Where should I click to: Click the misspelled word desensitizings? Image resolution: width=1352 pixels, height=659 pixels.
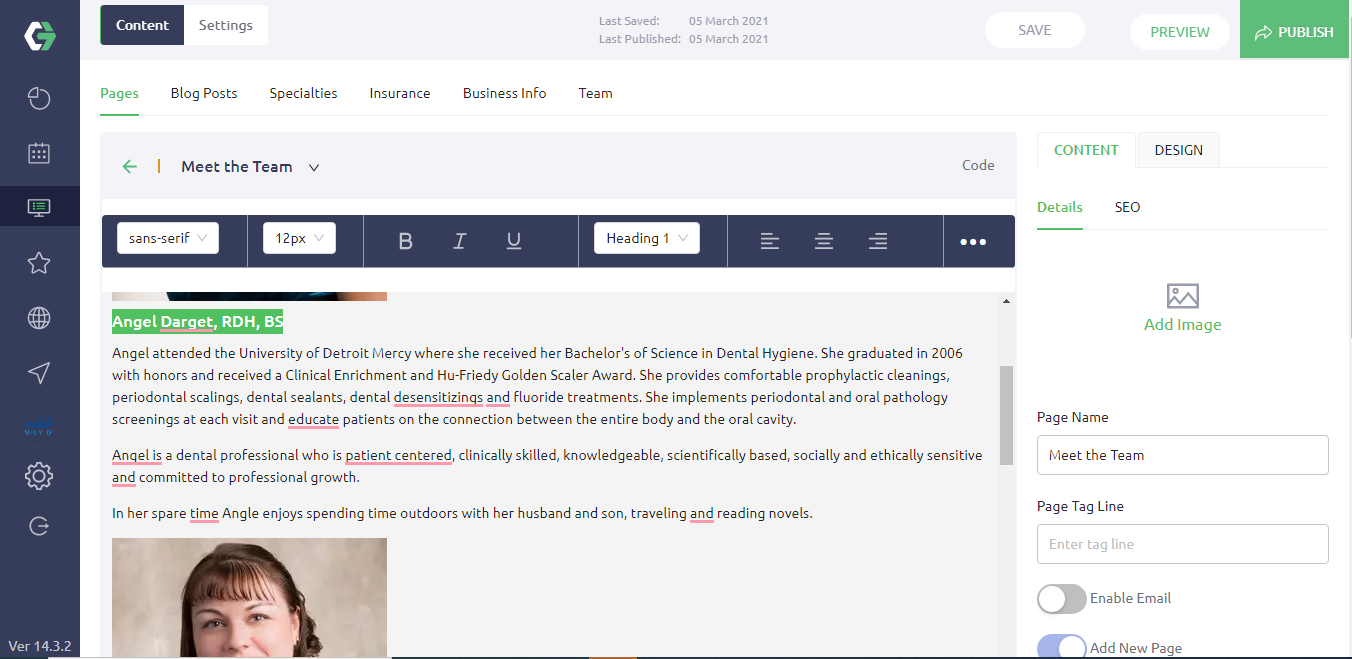pos(438,397)
